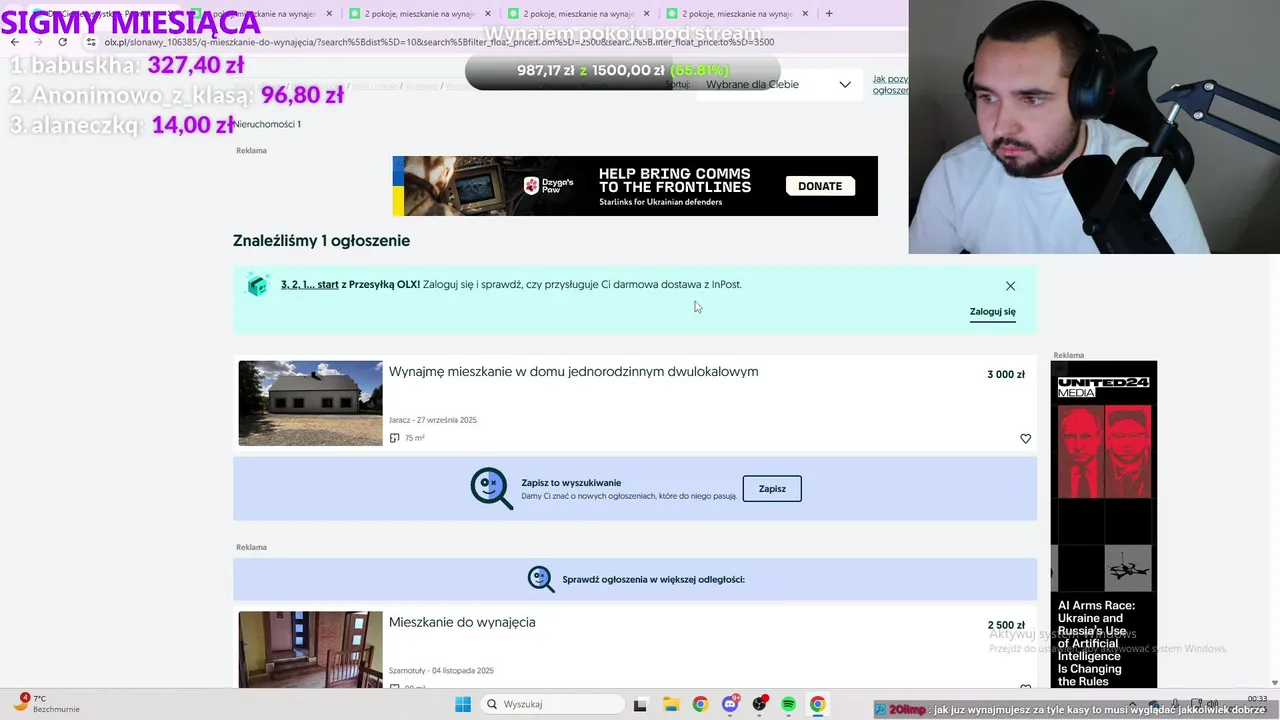Go back with the browser back arrow
Screen dimensions: 1280x720
tap(15, 42)
